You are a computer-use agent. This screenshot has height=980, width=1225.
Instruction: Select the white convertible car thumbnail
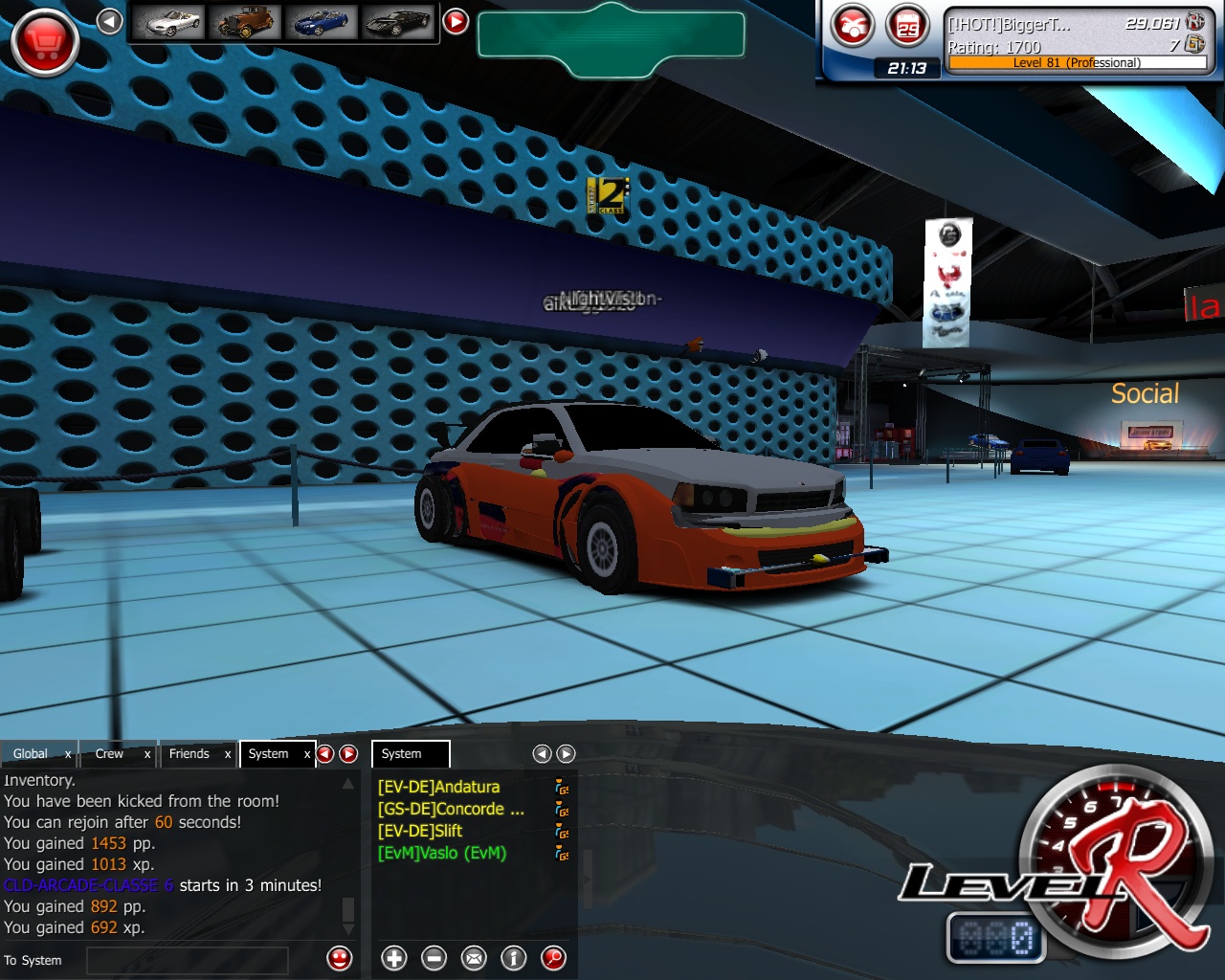pyautogui.click(x=168, y=22)
